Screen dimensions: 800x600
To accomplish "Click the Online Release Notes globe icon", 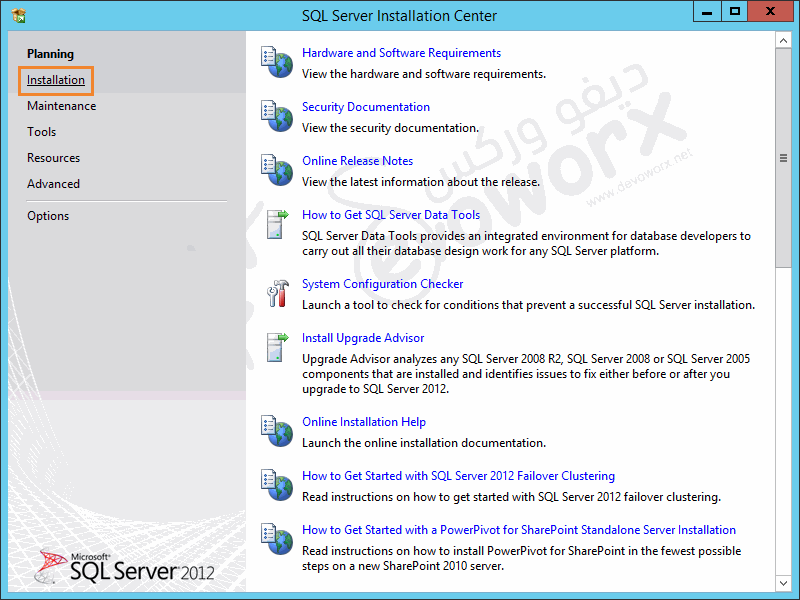I will point(277,170).
